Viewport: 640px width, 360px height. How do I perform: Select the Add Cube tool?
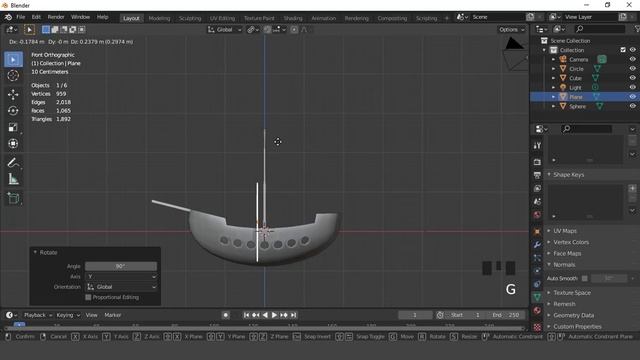click(x=13, y=198)
